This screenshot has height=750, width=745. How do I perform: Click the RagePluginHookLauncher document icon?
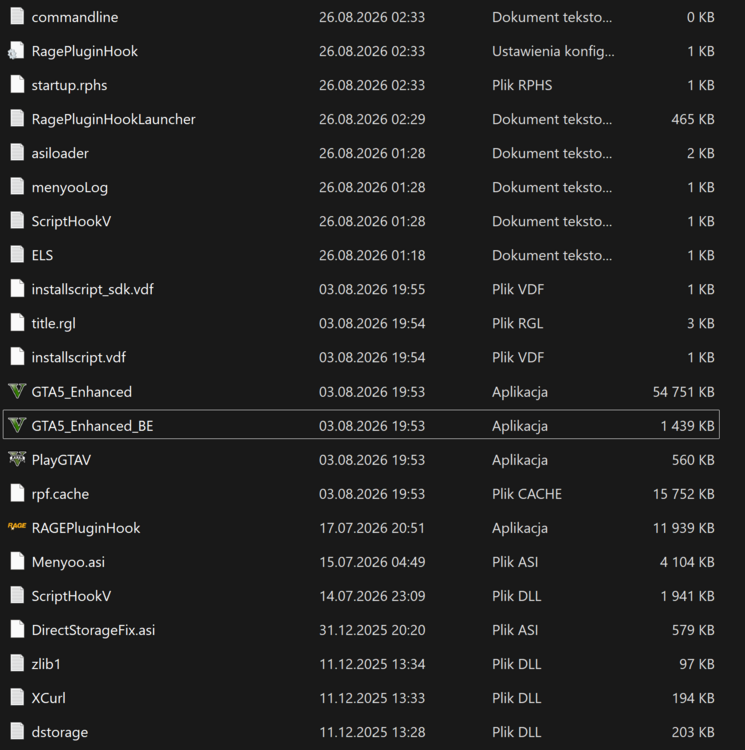[x=17, y=119]
